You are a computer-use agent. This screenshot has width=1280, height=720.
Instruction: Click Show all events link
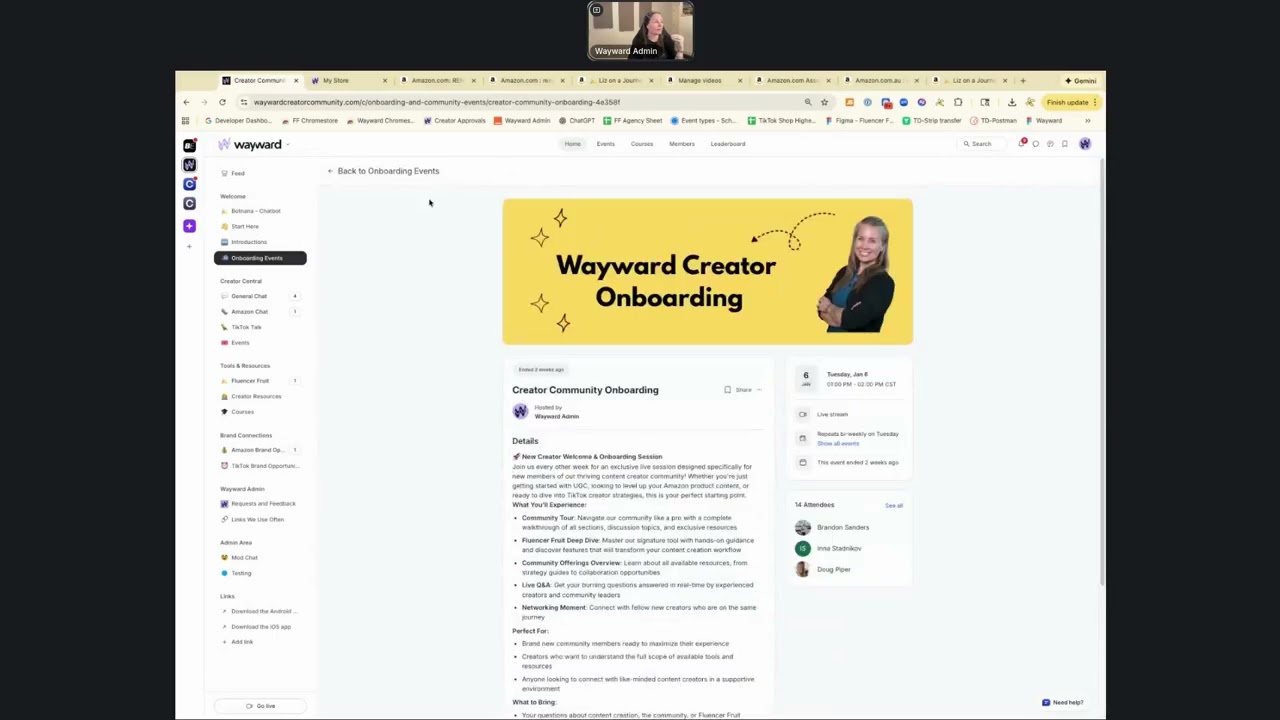(x=838, y=443)
